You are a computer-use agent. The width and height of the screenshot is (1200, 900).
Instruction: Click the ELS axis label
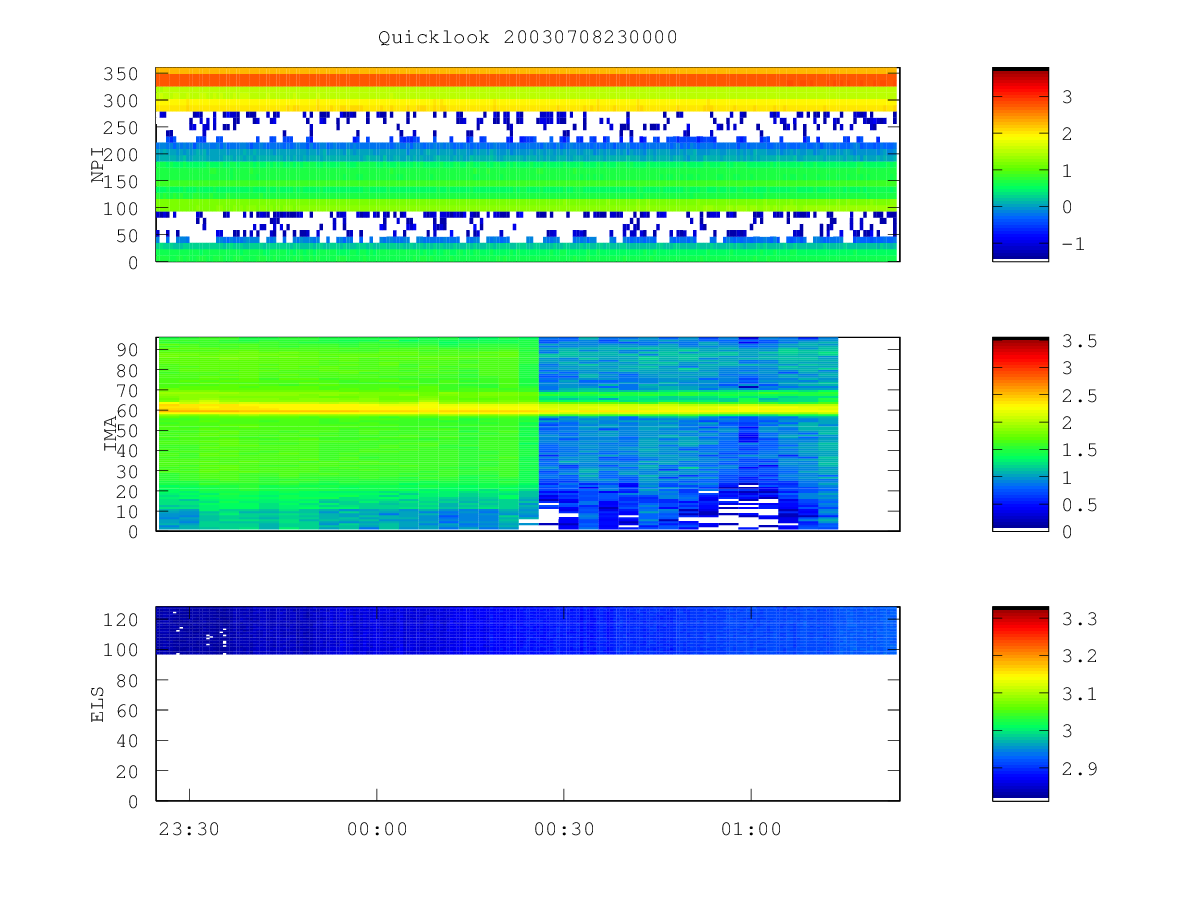[98, 704]
